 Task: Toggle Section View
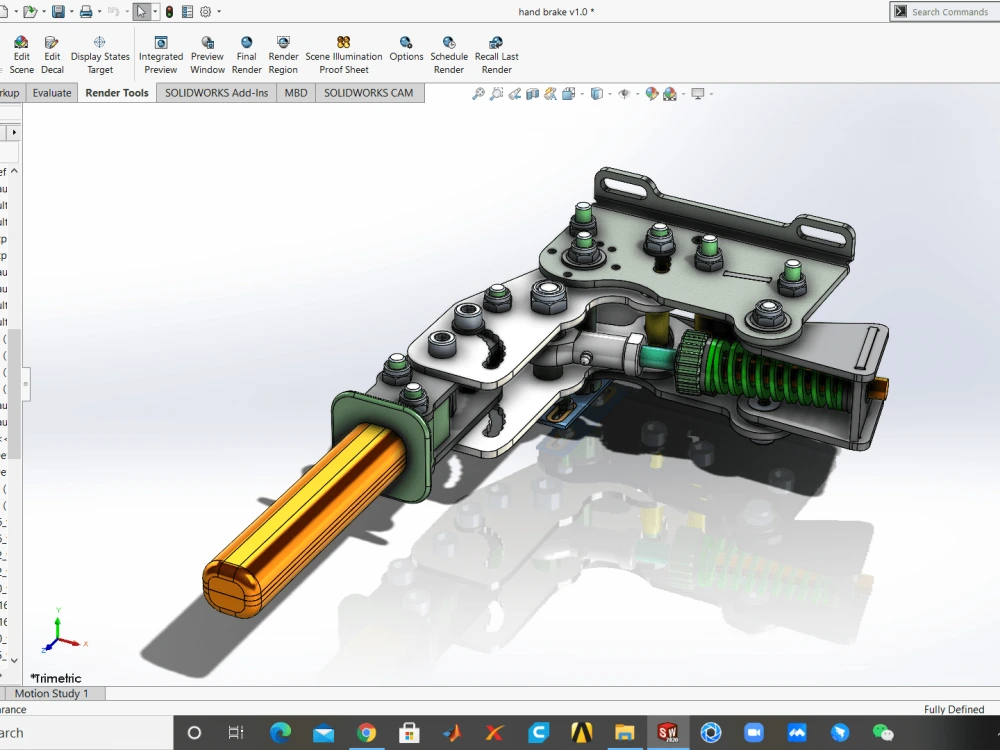click(532, 94)
